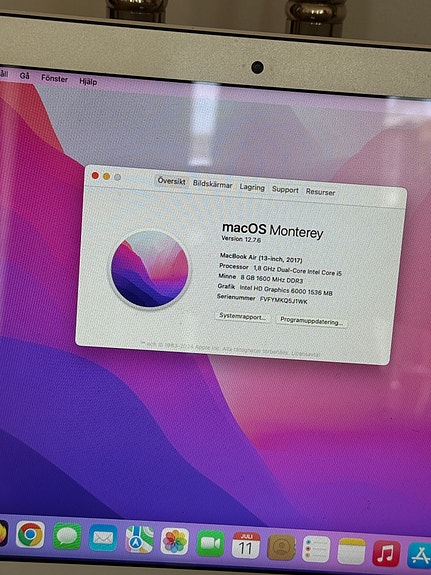The height and width of the screenshot is (575, 431).
Task: Open the Calendar icon showing 11
Action: click(x=246, y=545)
